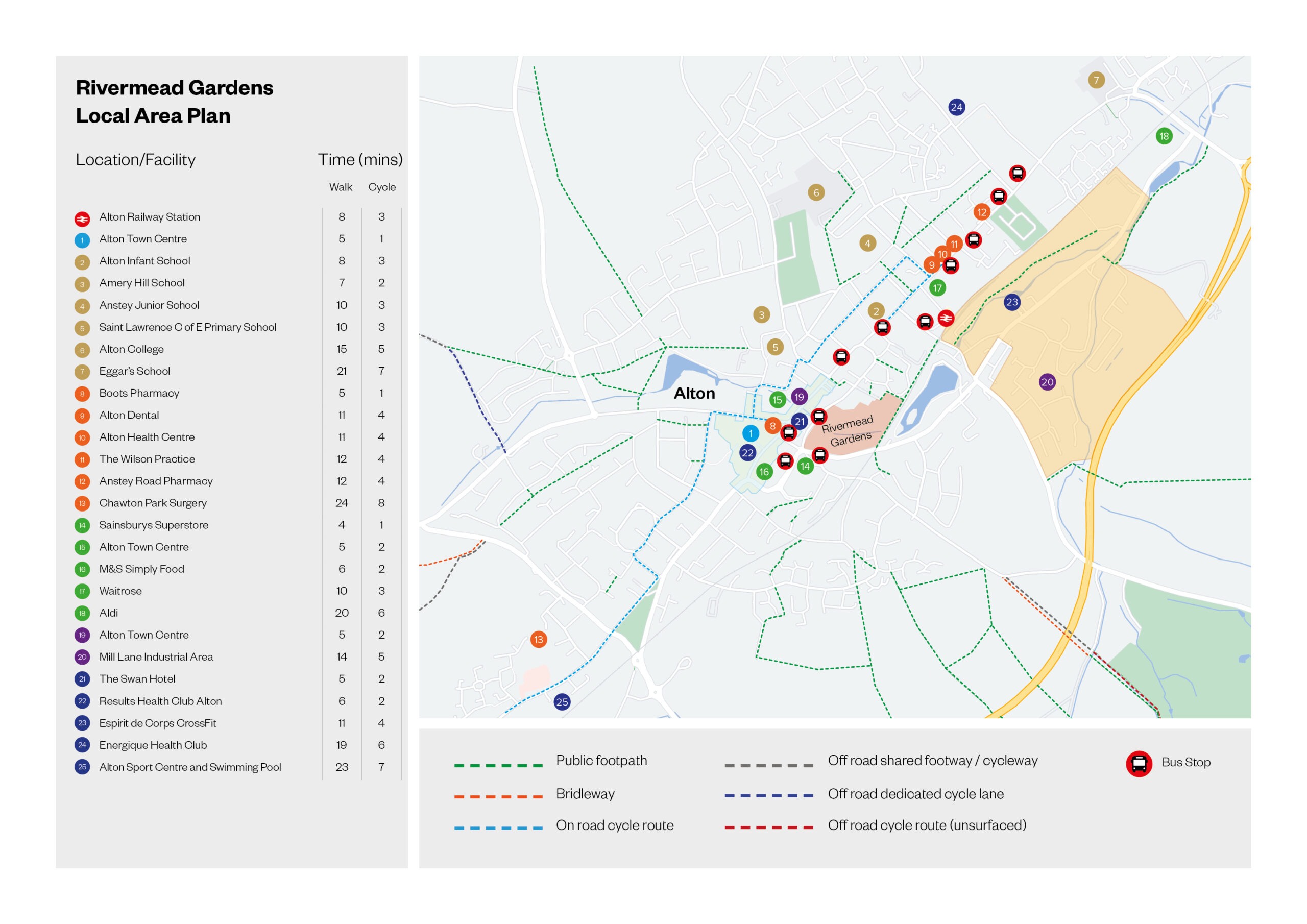Click 'Sainsburys Superstore' in the list
The width and height of the screenshot is (1307, 924).
[x=154, y=525]
